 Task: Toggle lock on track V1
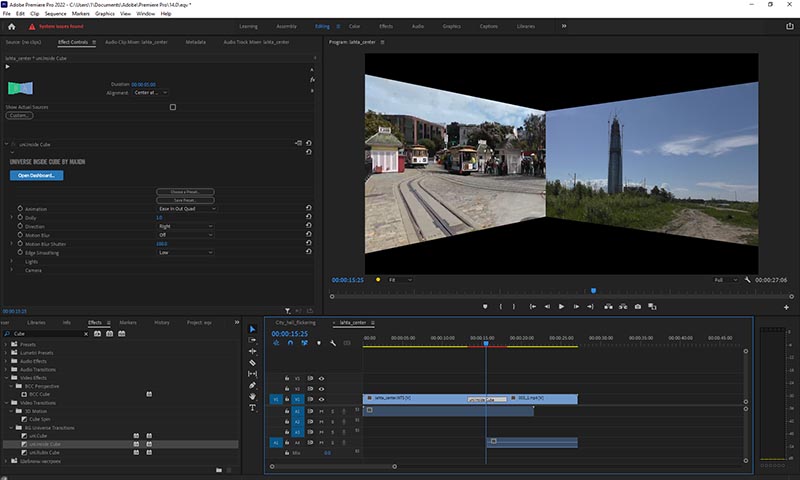[x=287, y=399]
